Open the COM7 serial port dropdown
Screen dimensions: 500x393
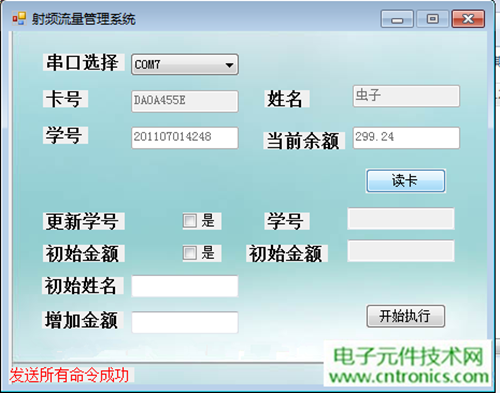[x=185, y=64]
